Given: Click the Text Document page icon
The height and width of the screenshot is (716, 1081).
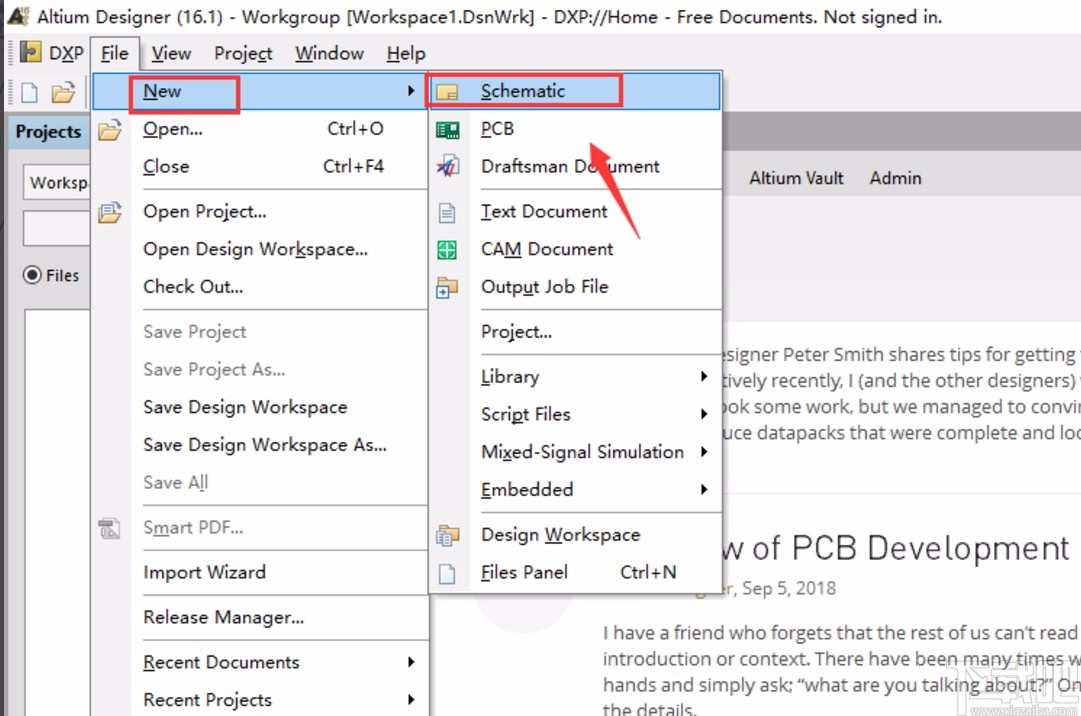Looking at the screenshot, I should 447,212.
